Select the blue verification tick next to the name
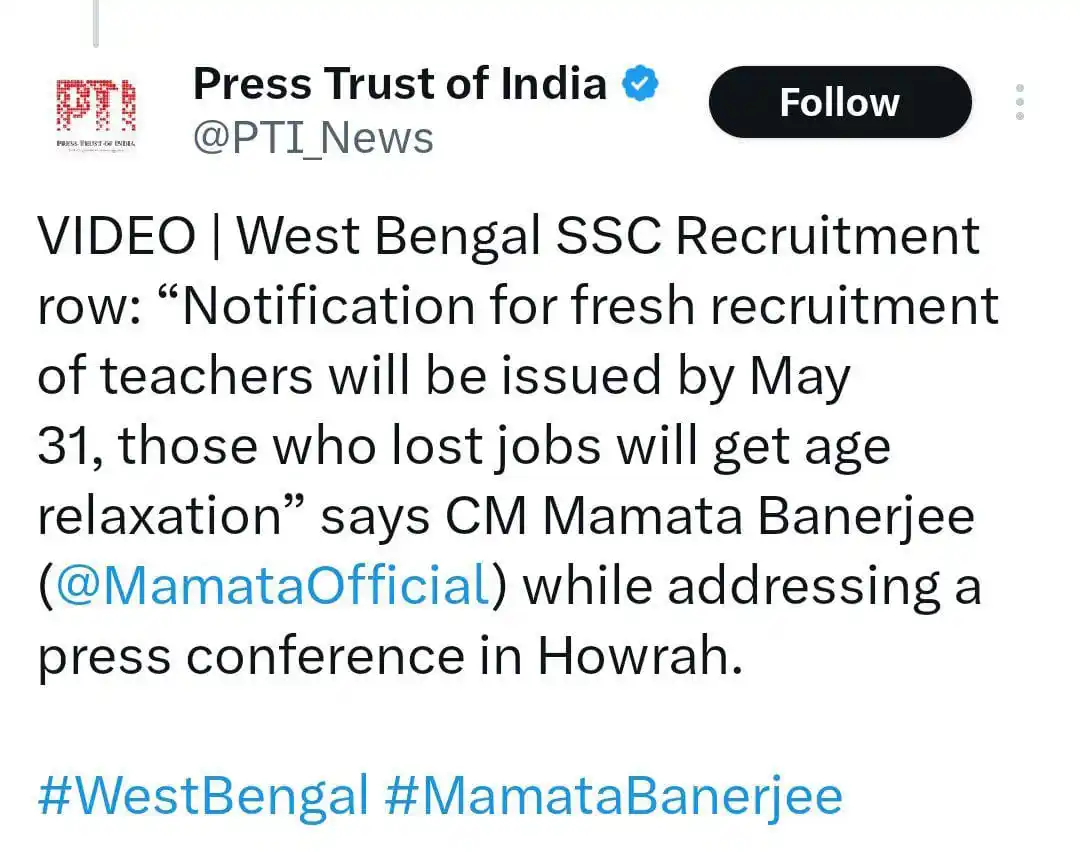This screenshot has height=861, width=1080. tap(638, 85)
